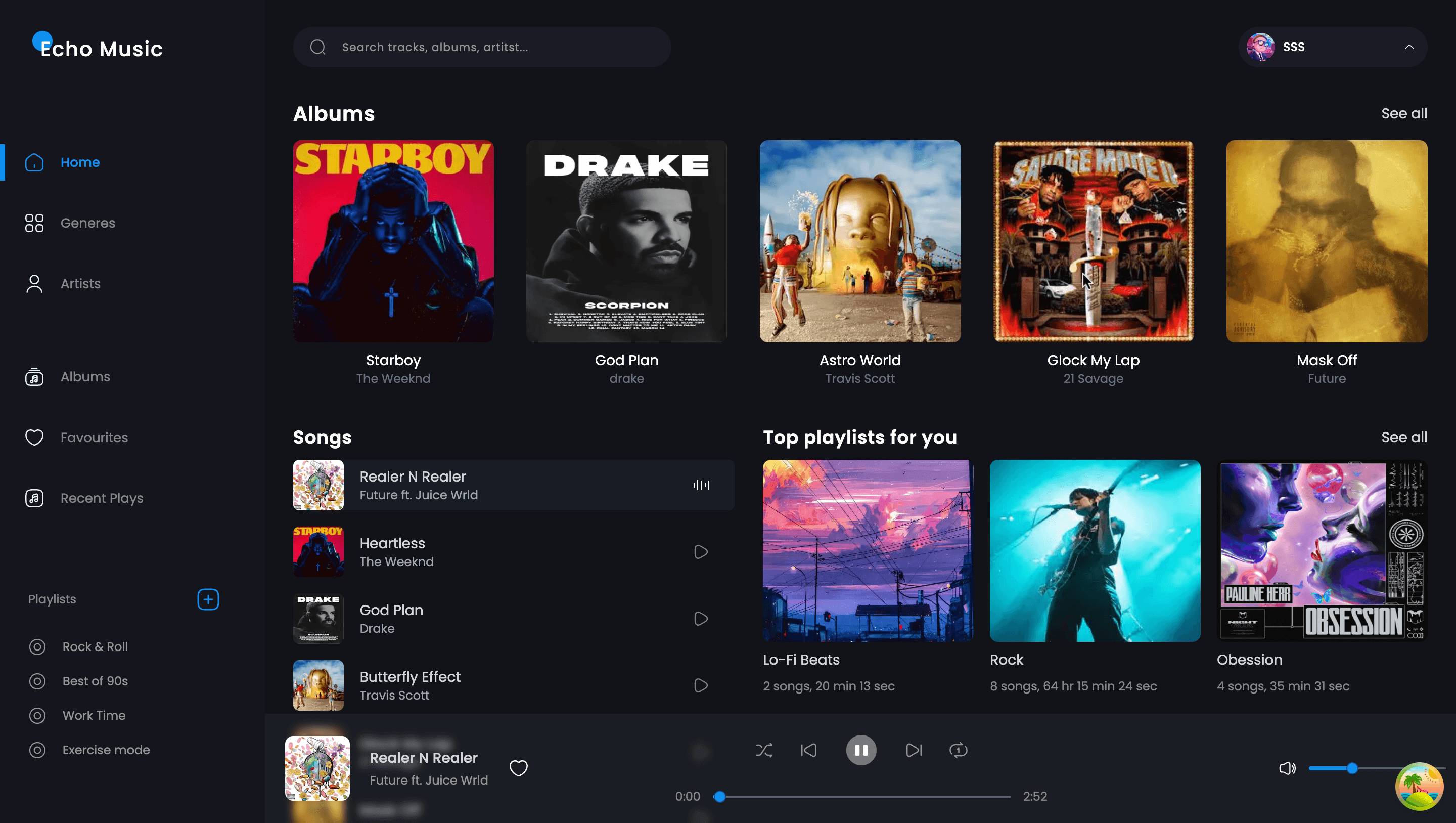Focus the search tracks, albums field
The image size is (1456, 823).
(482, 47)
